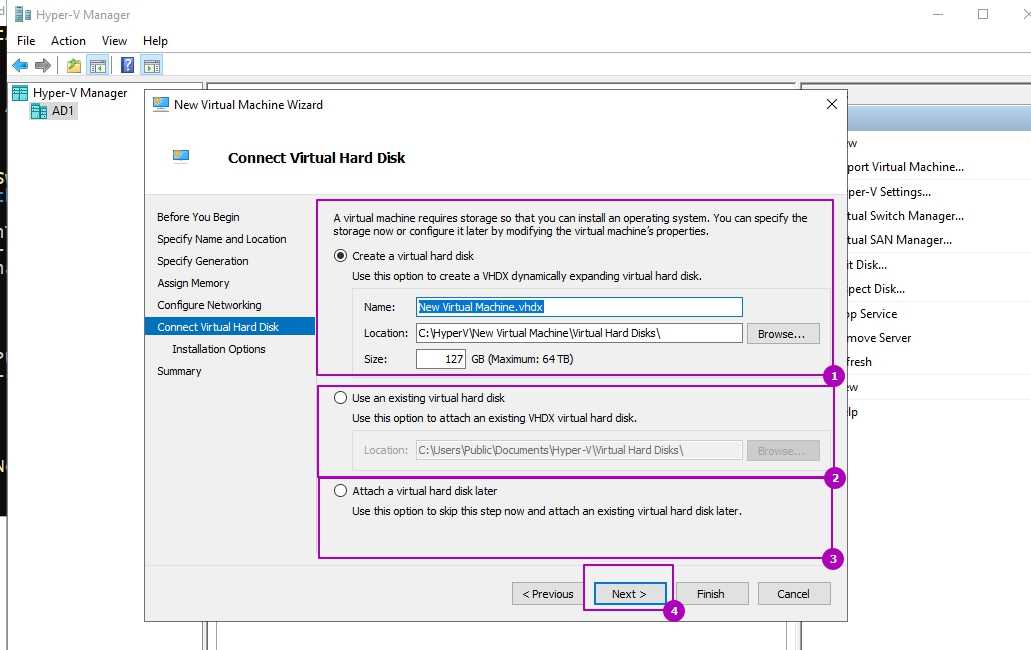Click the blue Help question mark icon
The image size is (1031, 650).
click(128, 65)
